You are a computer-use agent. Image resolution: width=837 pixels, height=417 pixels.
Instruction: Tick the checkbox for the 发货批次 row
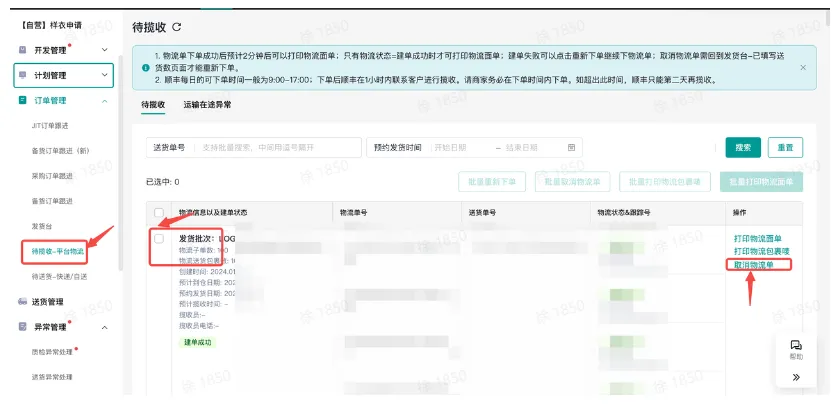click(159, 239)
